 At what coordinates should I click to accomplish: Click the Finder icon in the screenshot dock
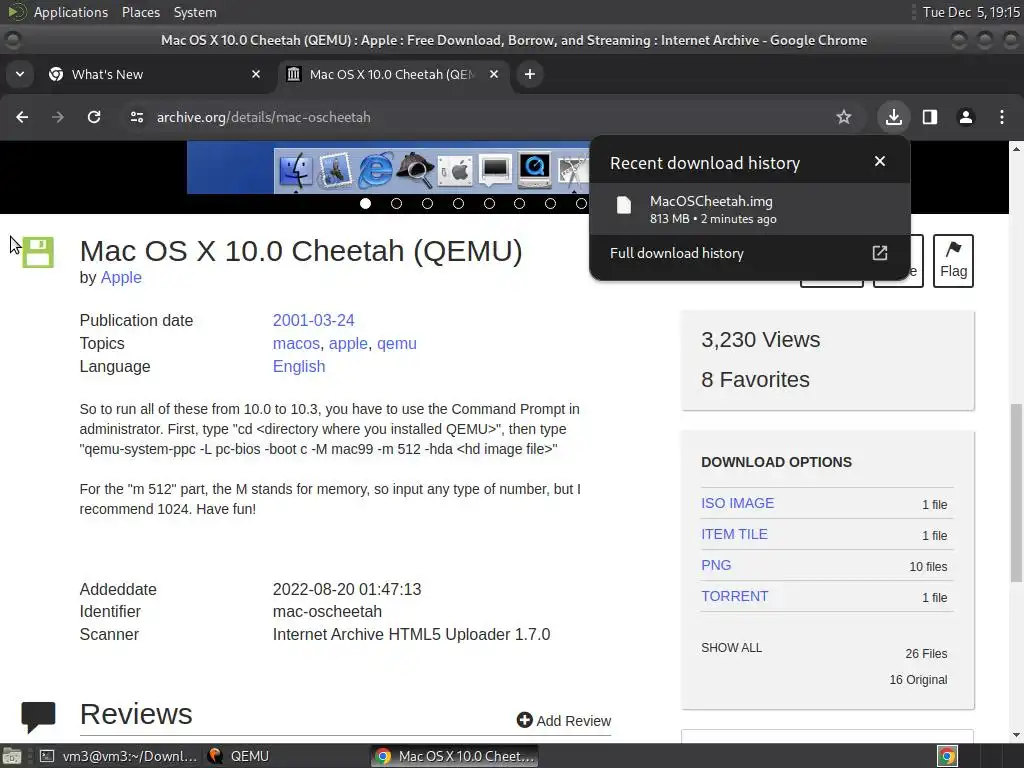click(296, 171)
